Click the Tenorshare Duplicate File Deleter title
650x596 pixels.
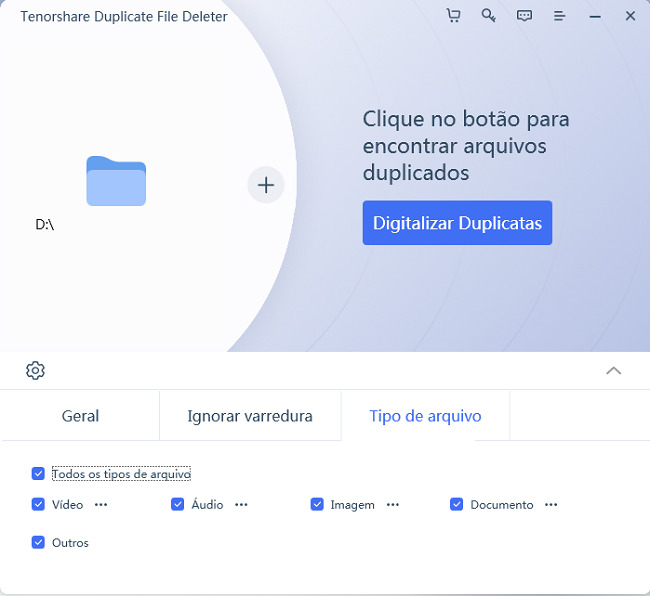click(124, 17)
